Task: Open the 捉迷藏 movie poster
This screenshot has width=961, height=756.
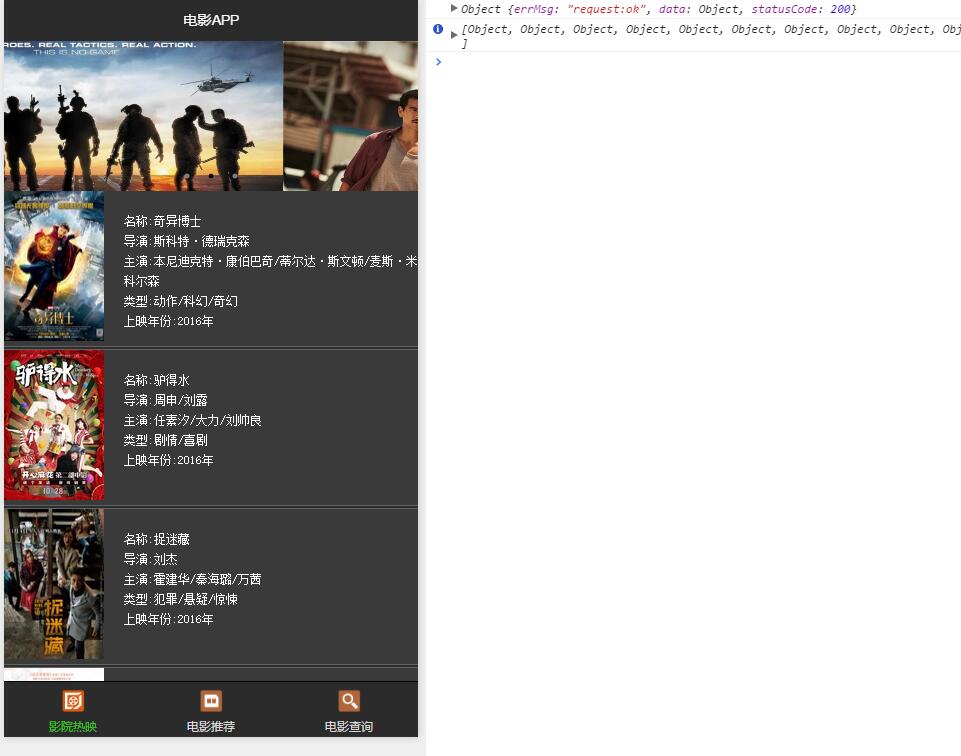Action: tap(54, 584)
